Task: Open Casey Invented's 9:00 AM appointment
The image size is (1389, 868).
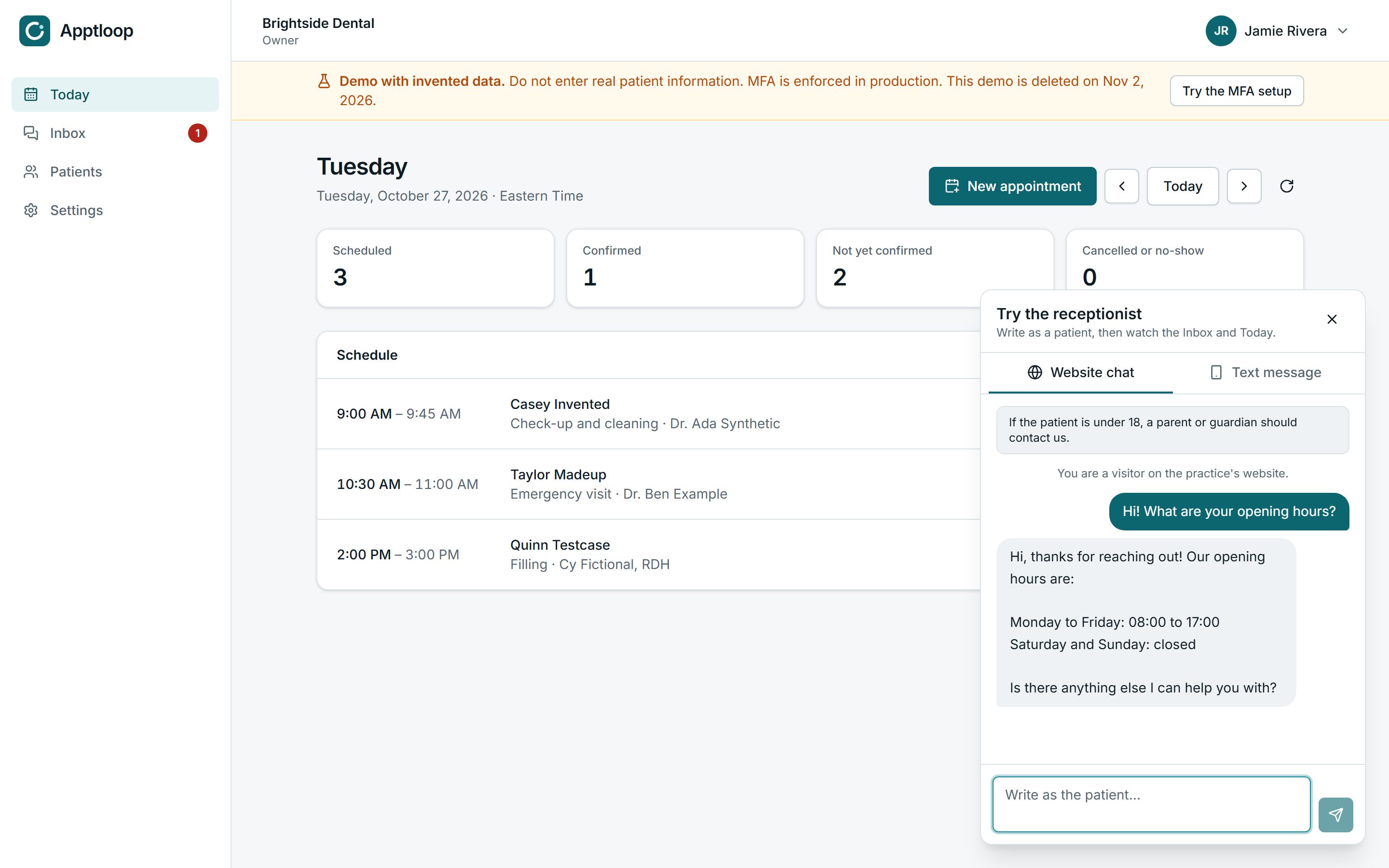Action: click(649, 414)
